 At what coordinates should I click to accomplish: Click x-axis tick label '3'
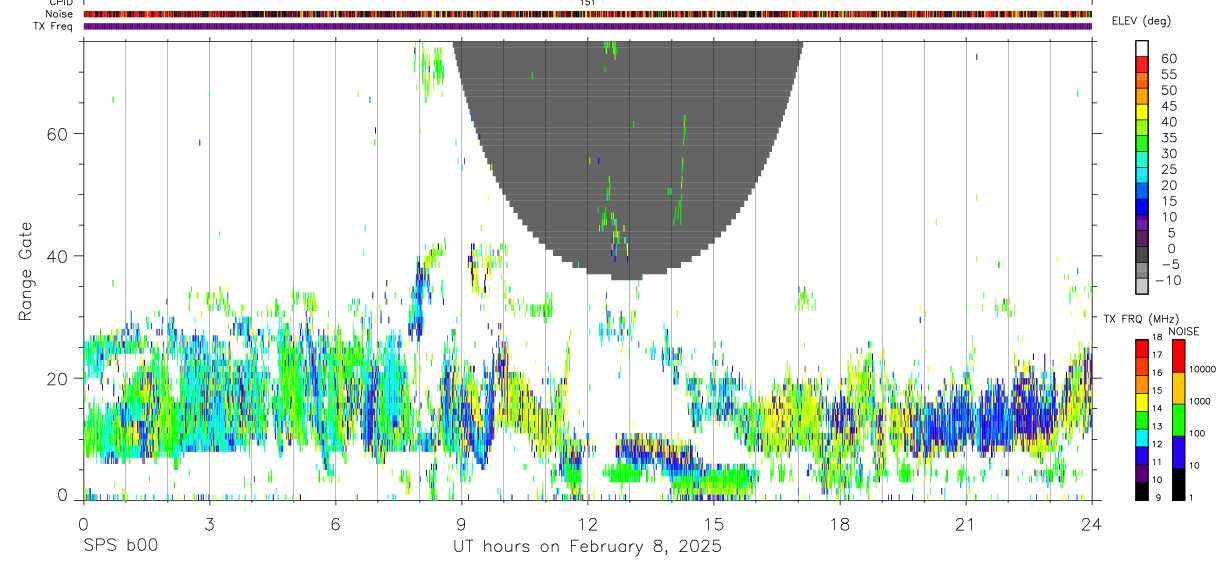(x=209, y=524)
